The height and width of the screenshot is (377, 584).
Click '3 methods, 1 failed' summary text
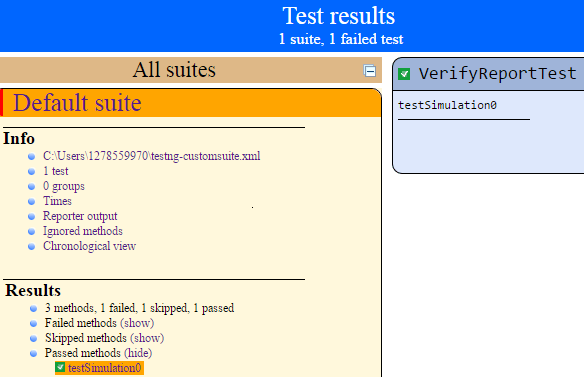tap(139, 308)
